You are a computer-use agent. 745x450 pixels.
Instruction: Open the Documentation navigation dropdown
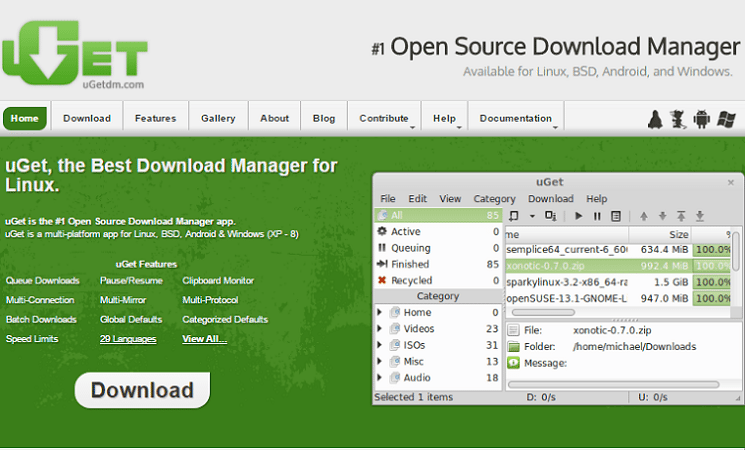[x=516, y=118]
